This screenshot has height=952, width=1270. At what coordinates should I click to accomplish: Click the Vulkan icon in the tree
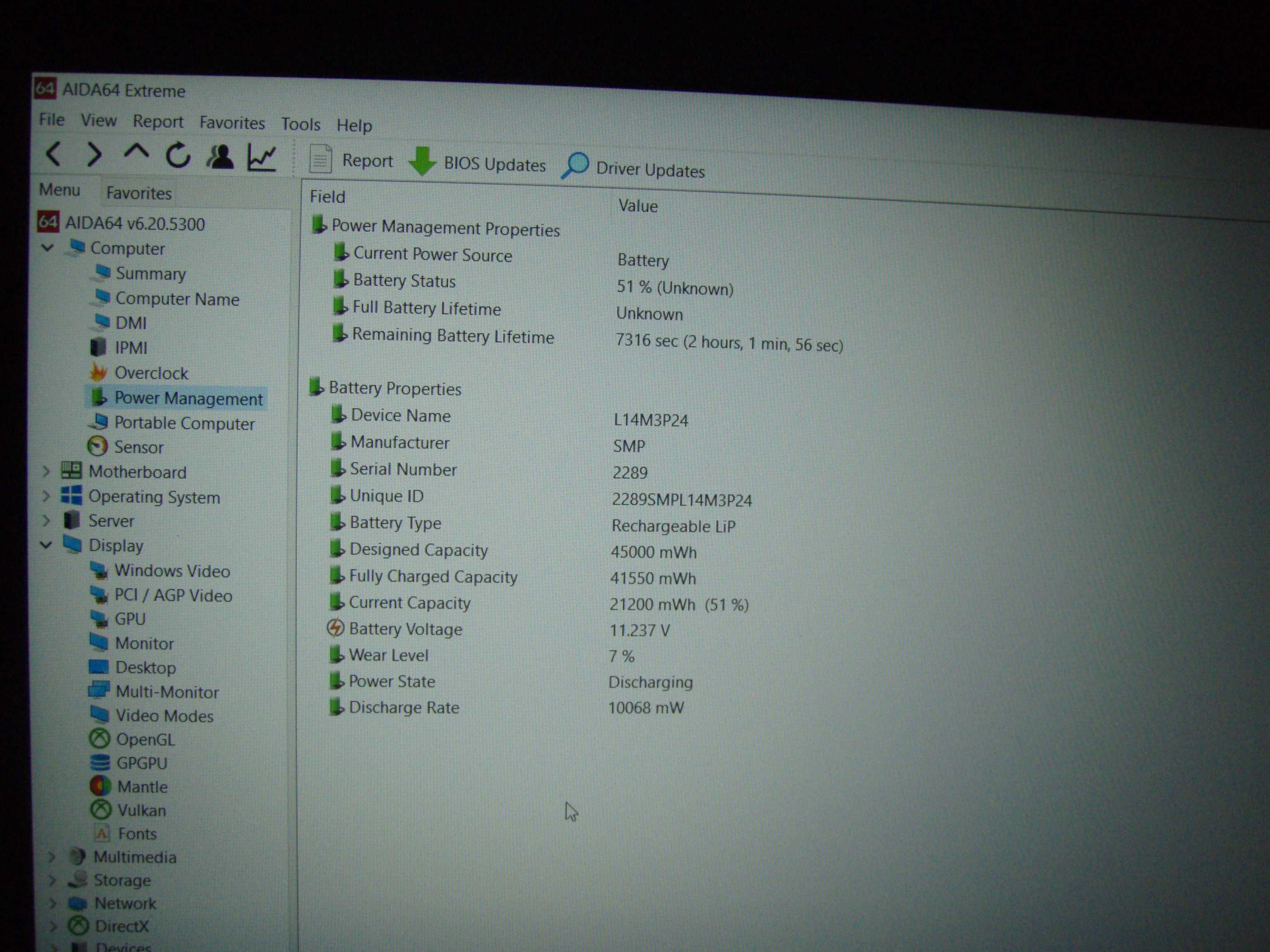(101, 810)
